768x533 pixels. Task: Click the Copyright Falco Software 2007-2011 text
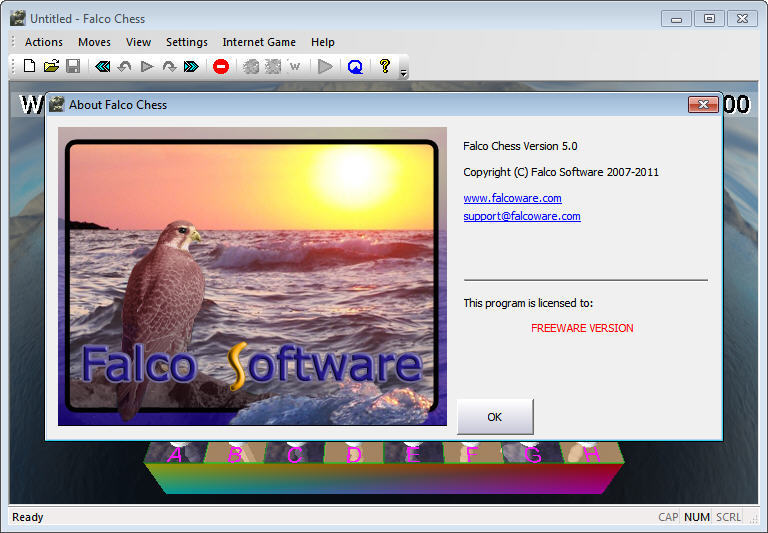[x=561, y=172]
